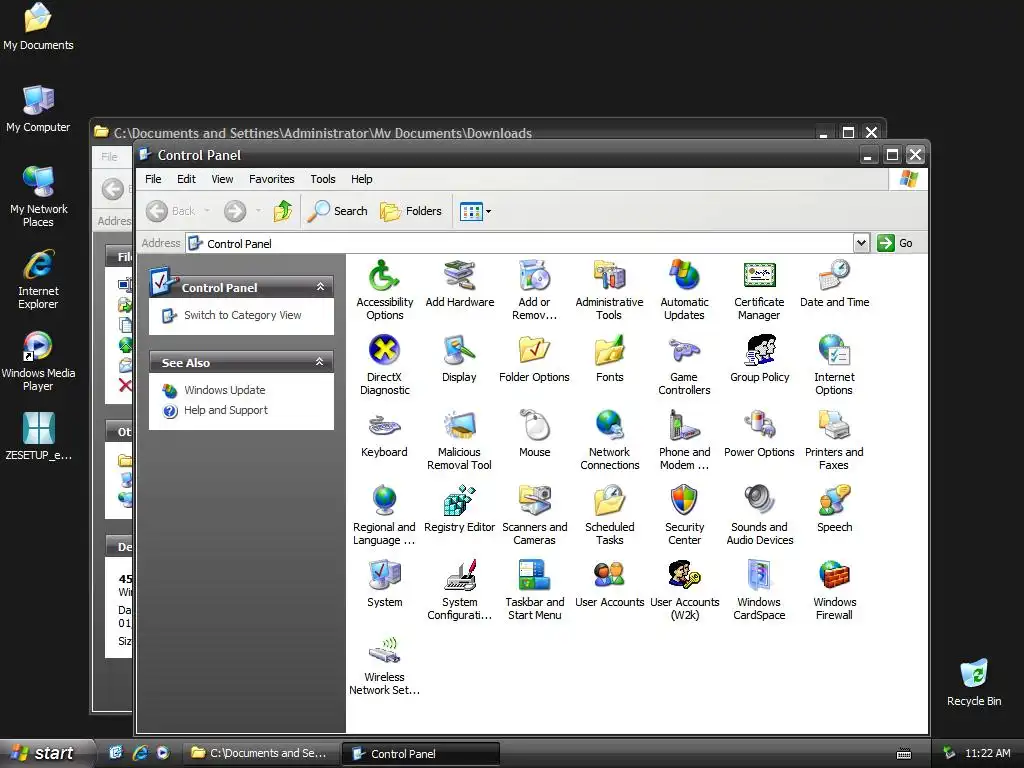The width and height of the screenshot is (1024, 768).
Task: Open Game Controllers settings
Action: 684,365
